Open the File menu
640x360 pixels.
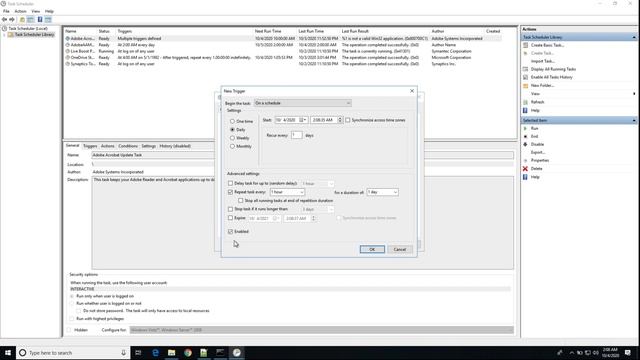(6, 11)
